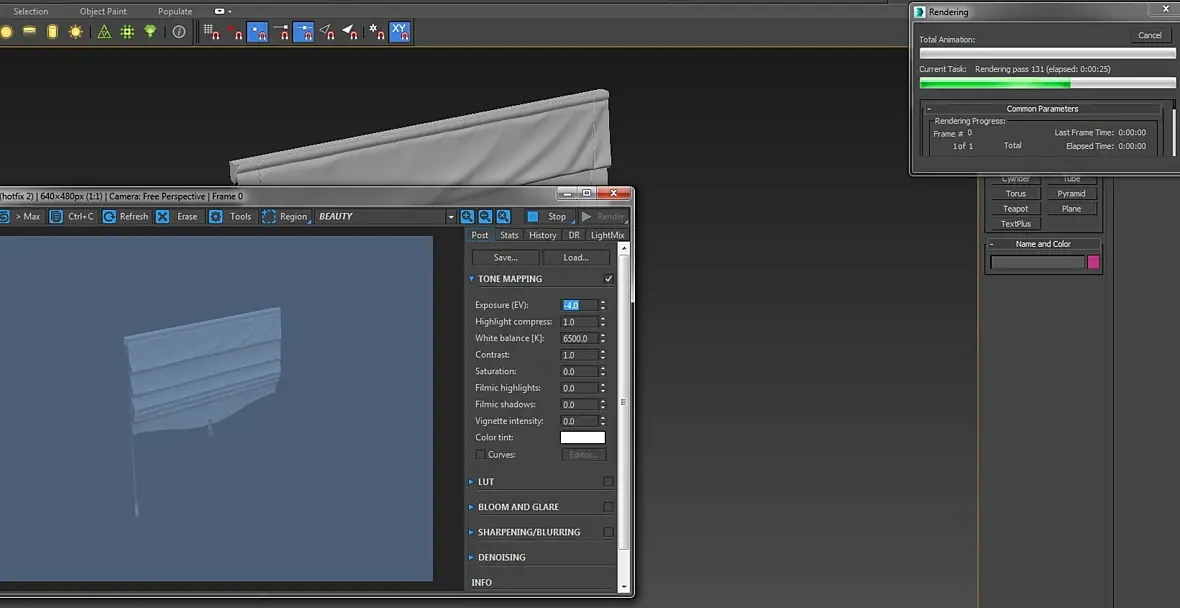Disable the Tone Mapping checkbox
This screenshot has height=608, width=1180.
coord(609,279)
